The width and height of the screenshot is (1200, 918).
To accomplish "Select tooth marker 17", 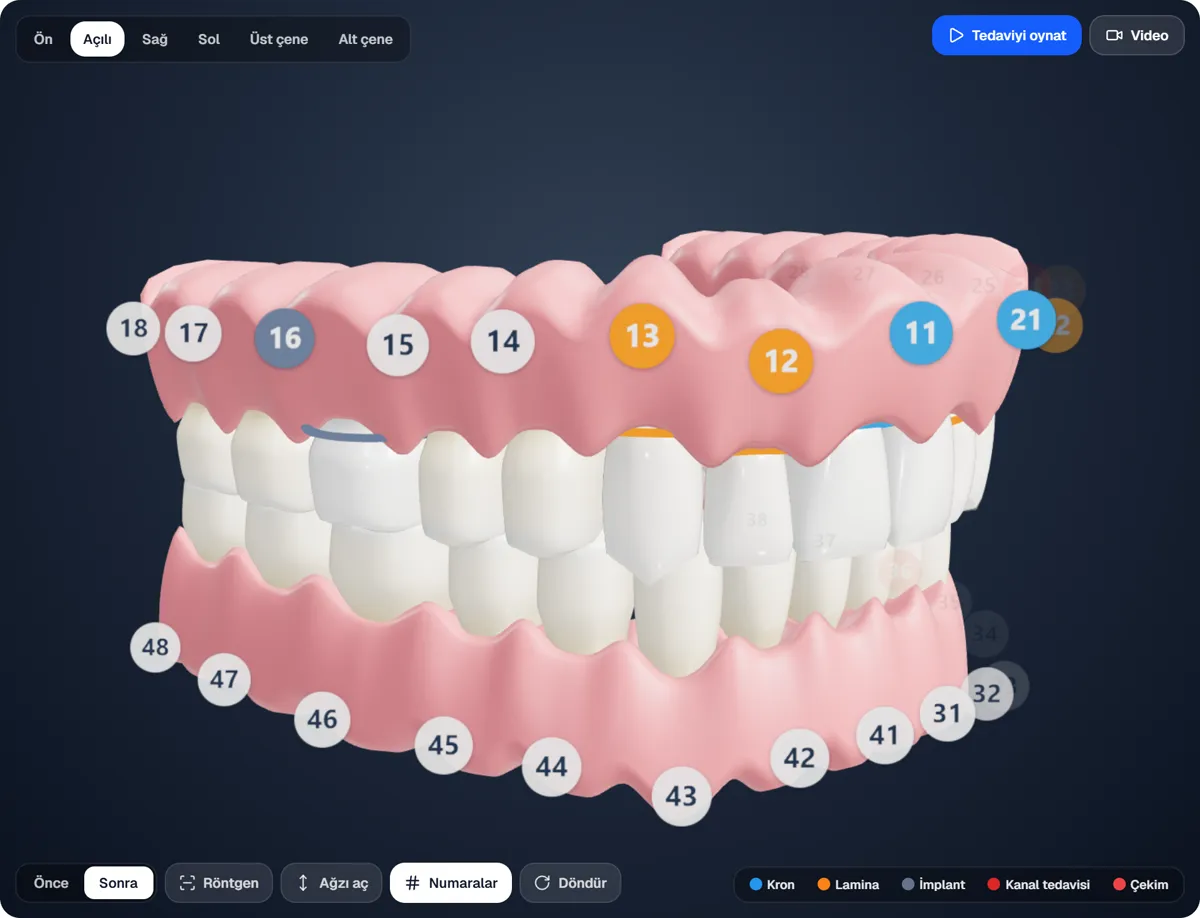I will (x=193, y=333).
